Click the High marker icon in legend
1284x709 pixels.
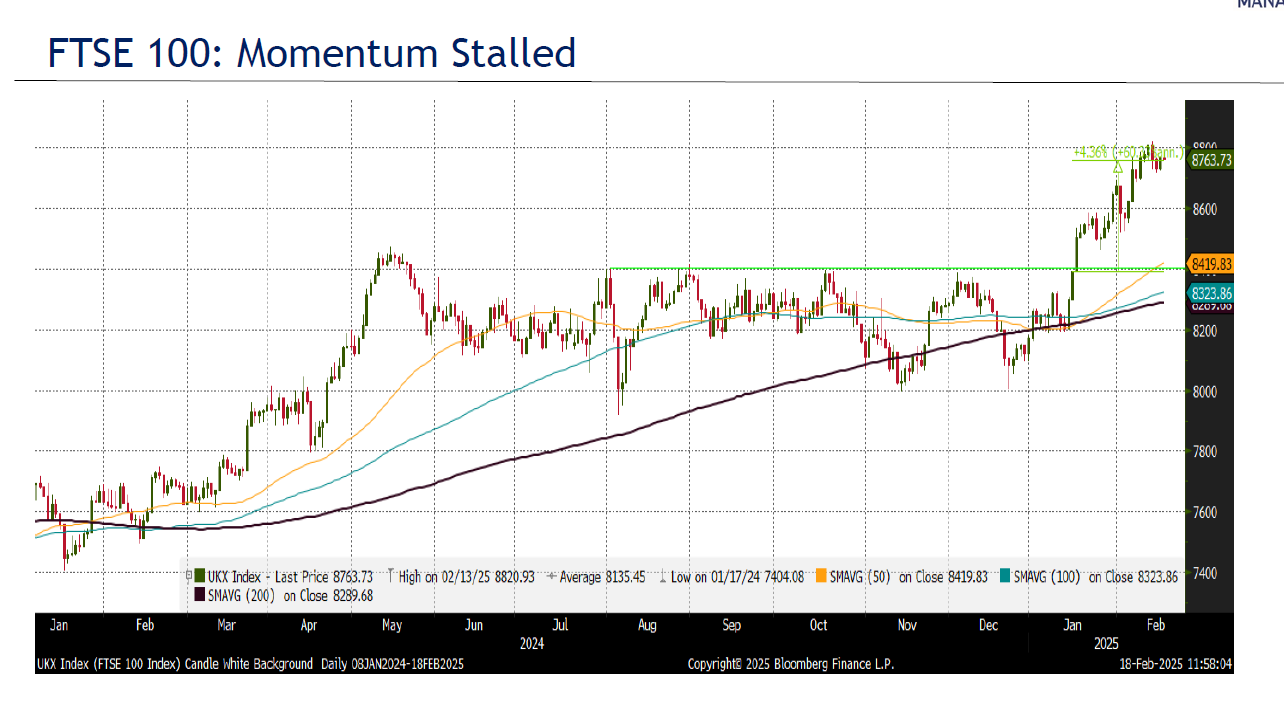pos(388,577)
